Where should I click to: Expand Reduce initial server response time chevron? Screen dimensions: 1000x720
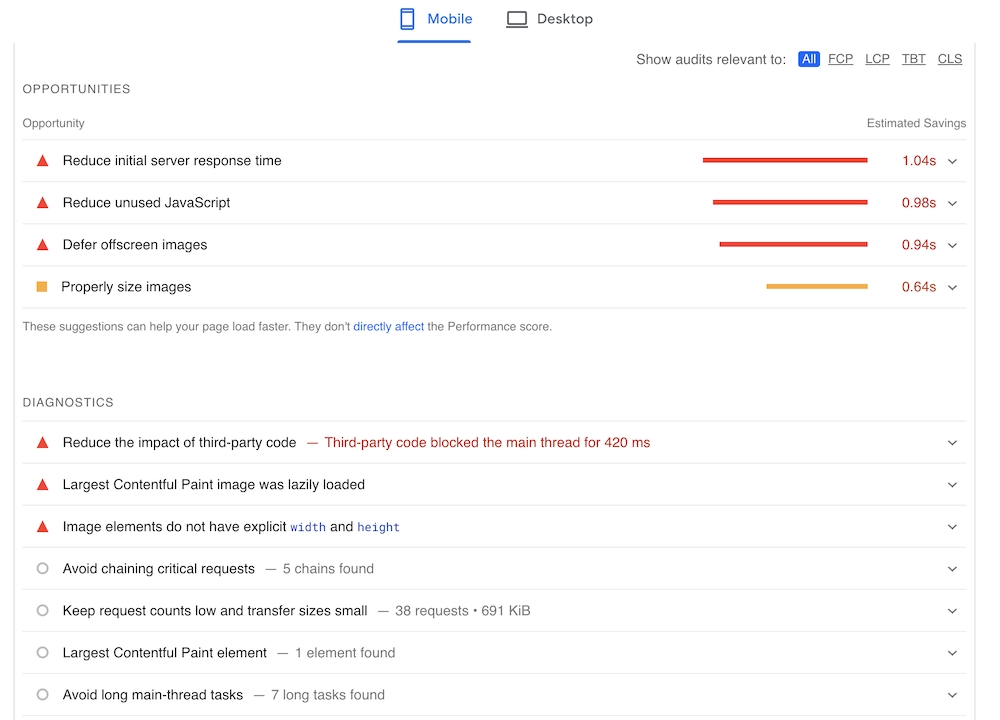click(x=952, y=161)
